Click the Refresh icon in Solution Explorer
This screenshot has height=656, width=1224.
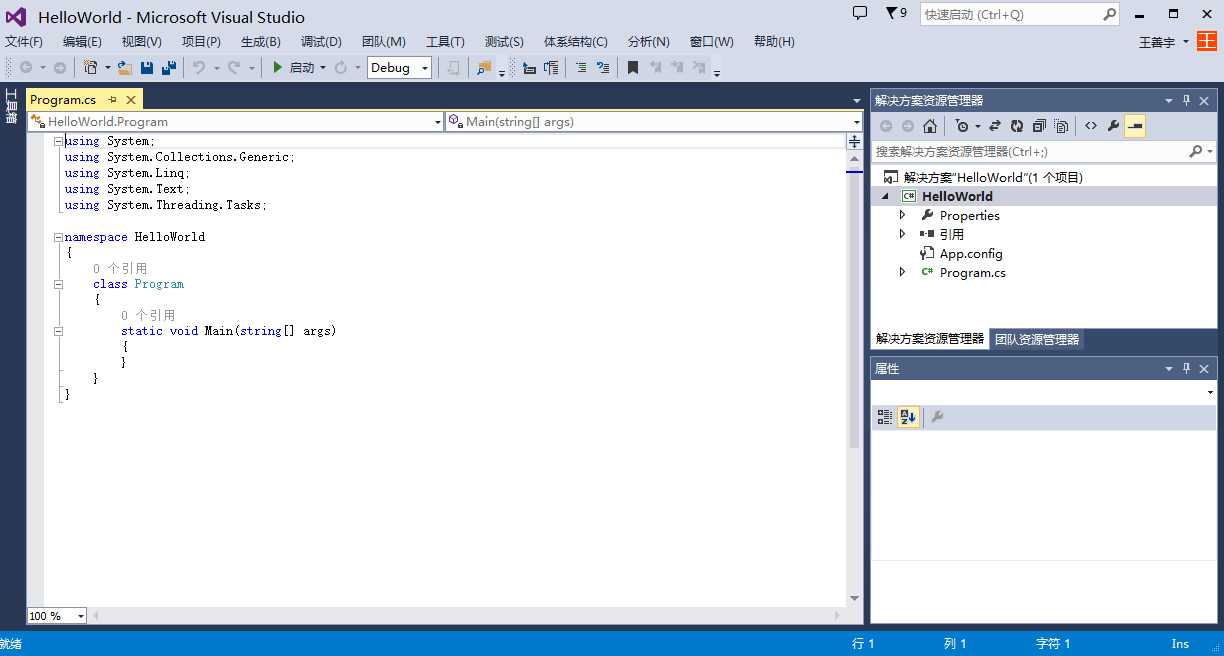[1017, 126]
